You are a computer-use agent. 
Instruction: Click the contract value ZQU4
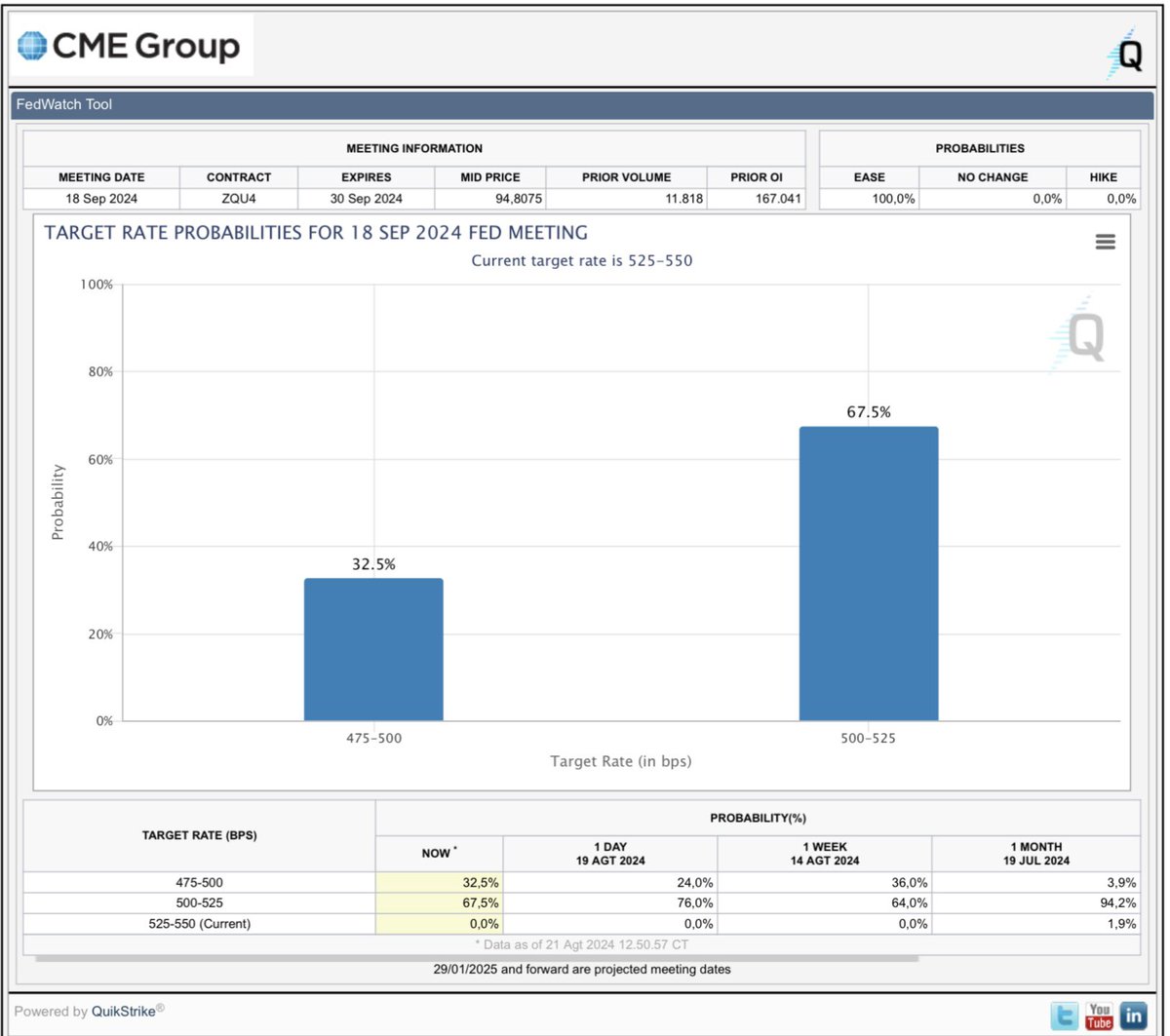(x=239, y=199)
